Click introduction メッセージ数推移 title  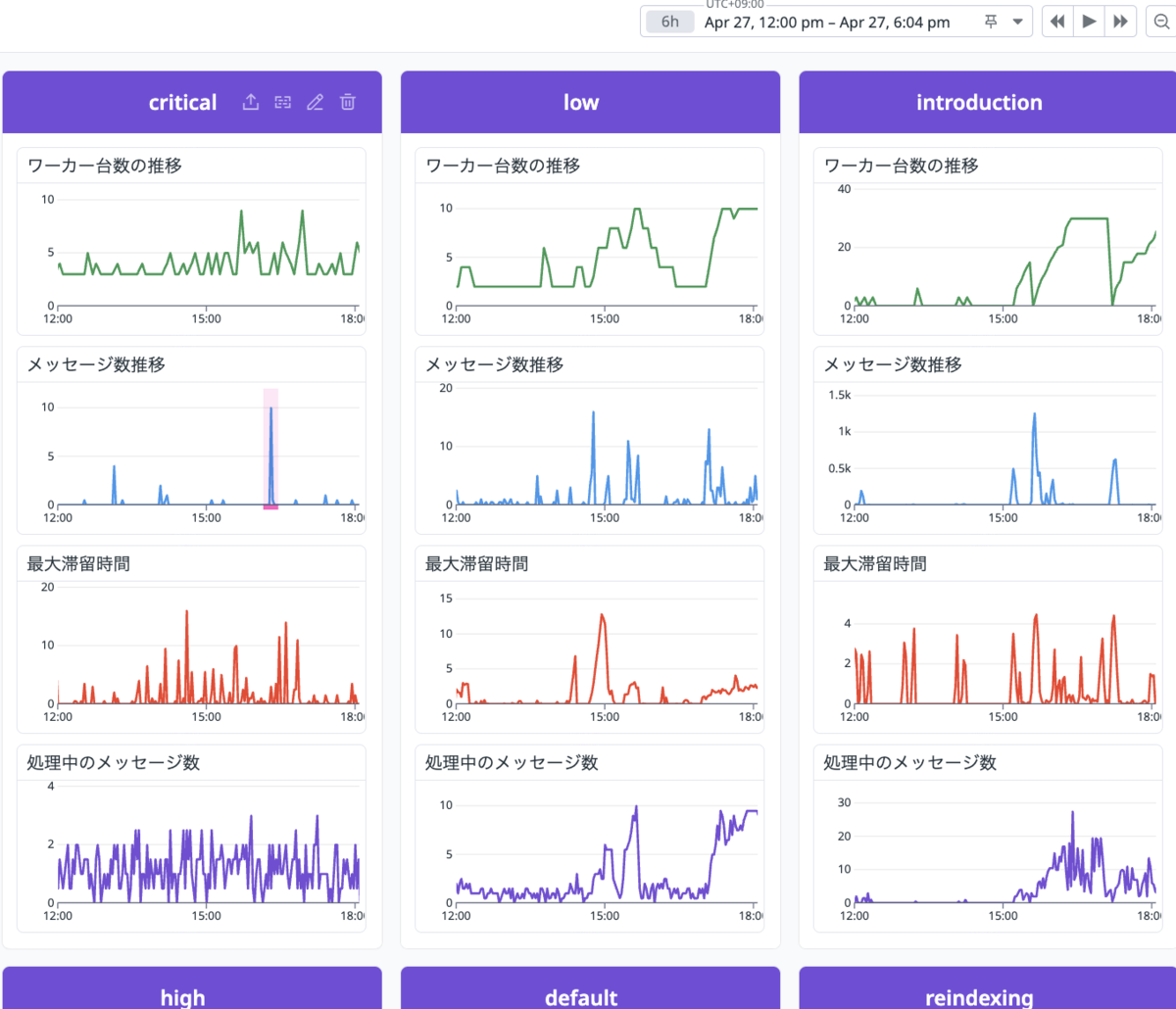[892, 364]
